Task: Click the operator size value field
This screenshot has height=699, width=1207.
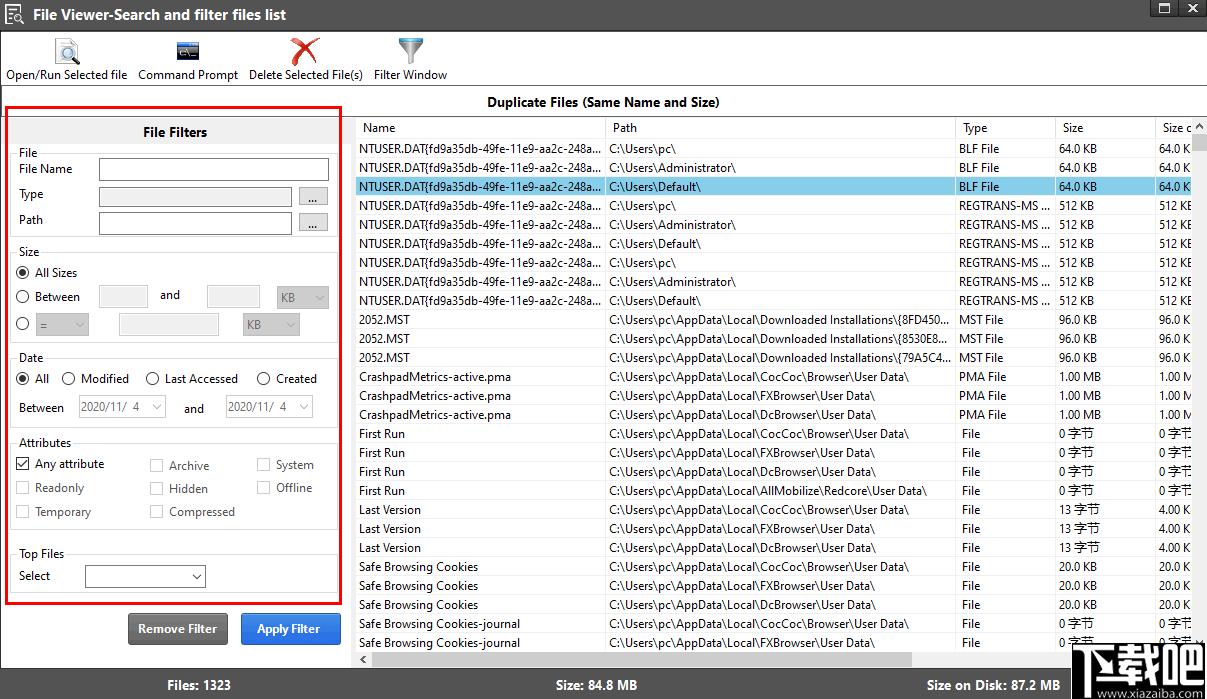Action: (x=169, y=324)
